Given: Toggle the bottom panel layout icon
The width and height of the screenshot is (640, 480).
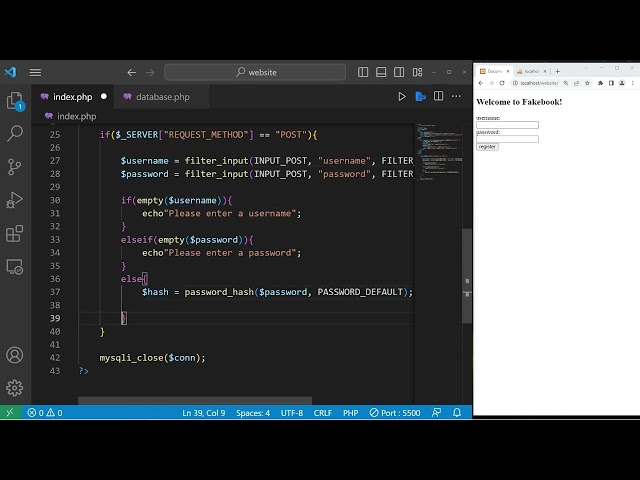Looking at the screenshot, I should tap(381, 72).
